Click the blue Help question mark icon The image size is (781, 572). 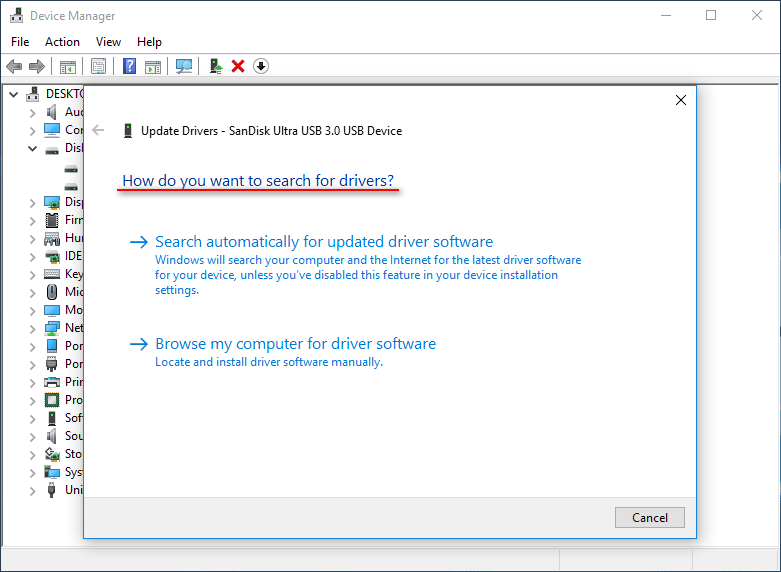coord(129,66)
